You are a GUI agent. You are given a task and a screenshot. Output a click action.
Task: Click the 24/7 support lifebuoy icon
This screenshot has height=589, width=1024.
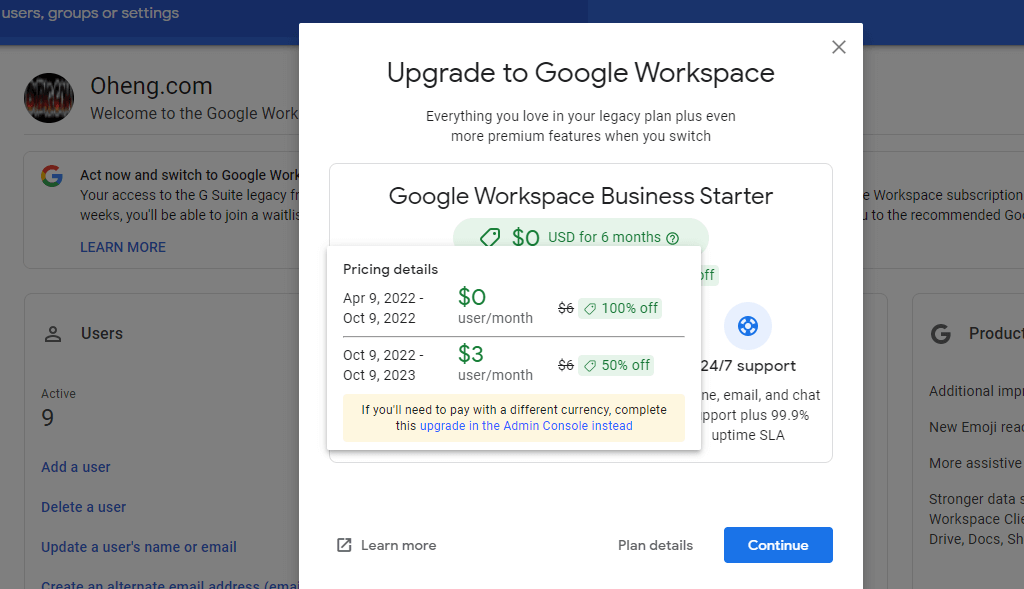[x=747, y=326]
